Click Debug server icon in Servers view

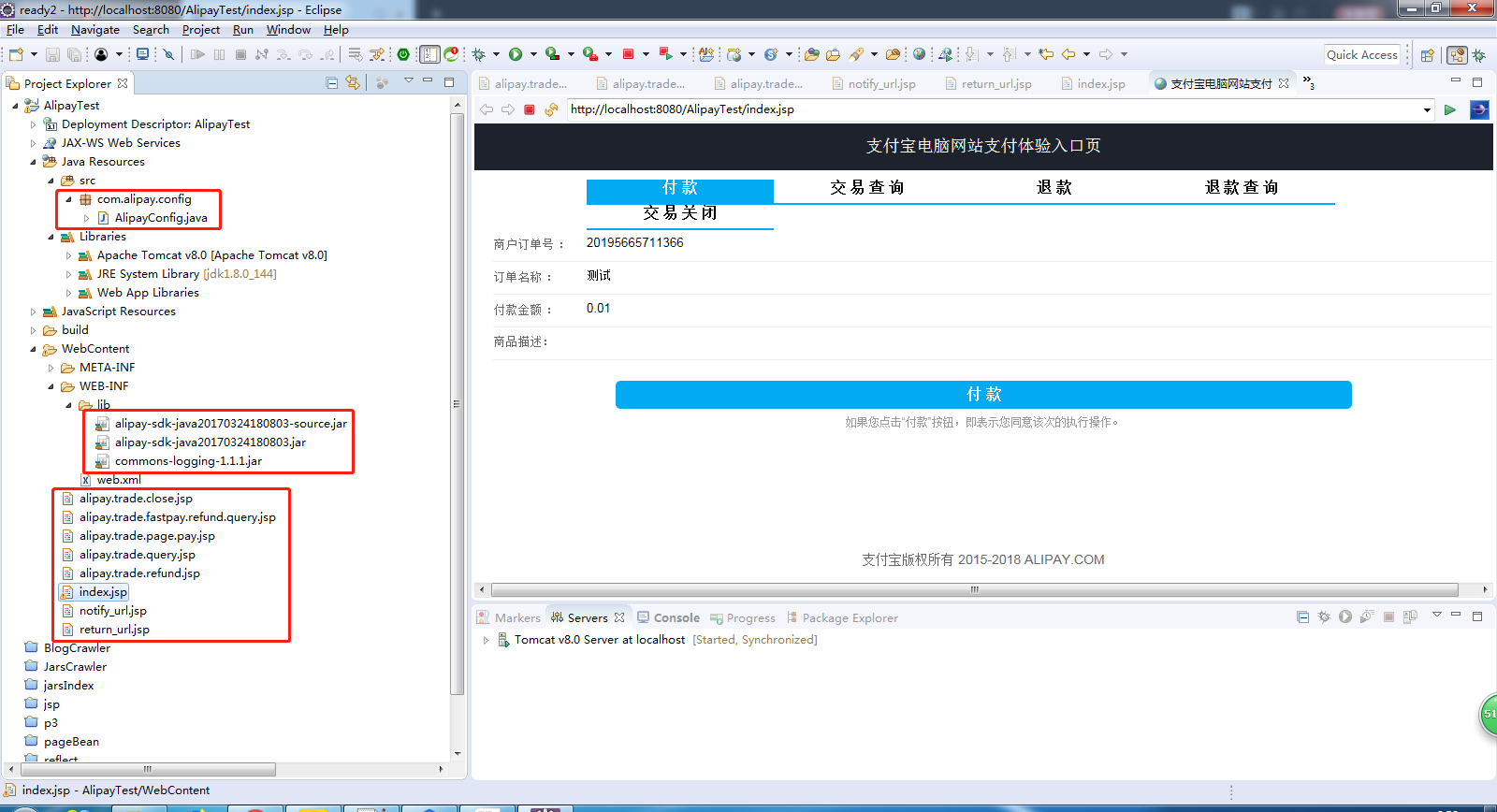(1323, 616)
